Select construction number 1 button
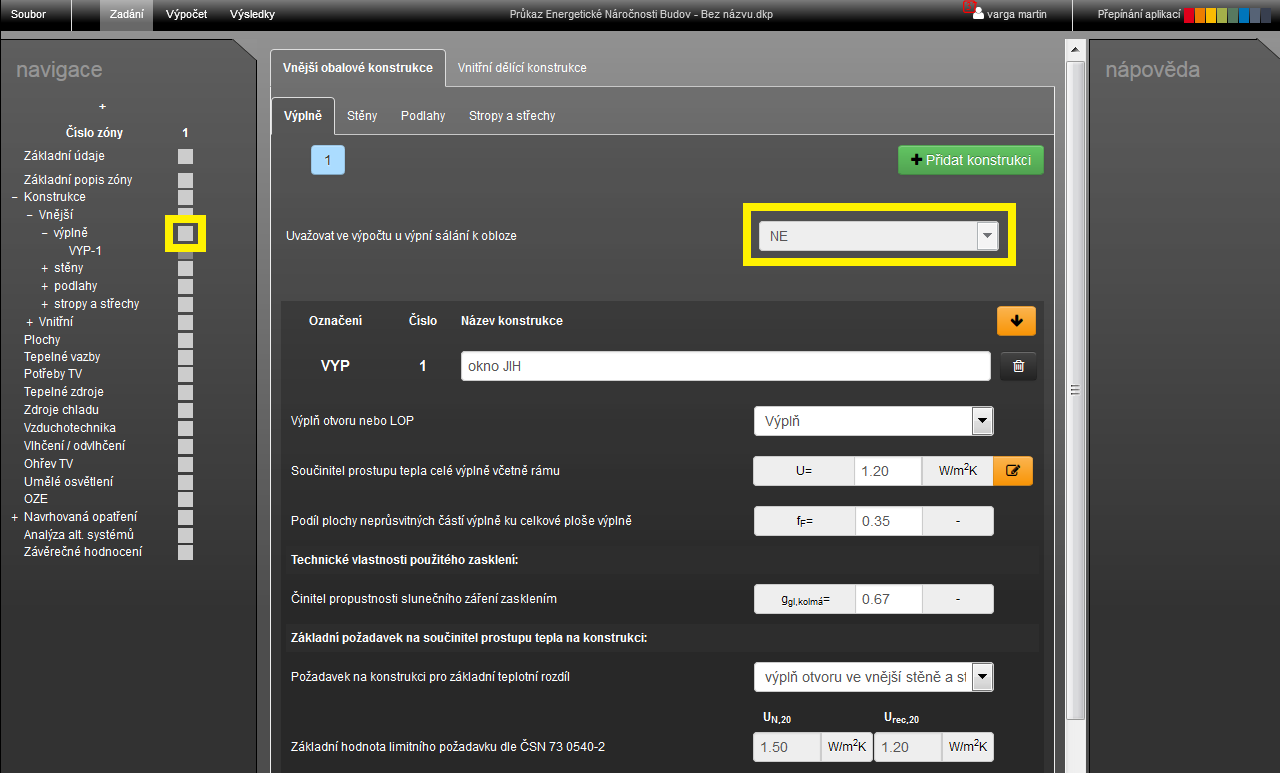This screenshot has width=1280, height=773. click(x=328, y=160)
